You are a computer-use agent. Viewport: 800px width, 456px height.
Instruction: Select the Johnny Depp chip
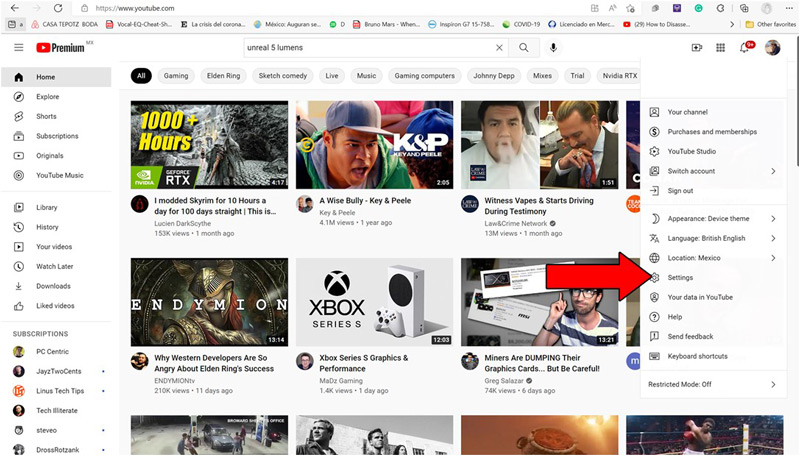(x=494, y=75)
